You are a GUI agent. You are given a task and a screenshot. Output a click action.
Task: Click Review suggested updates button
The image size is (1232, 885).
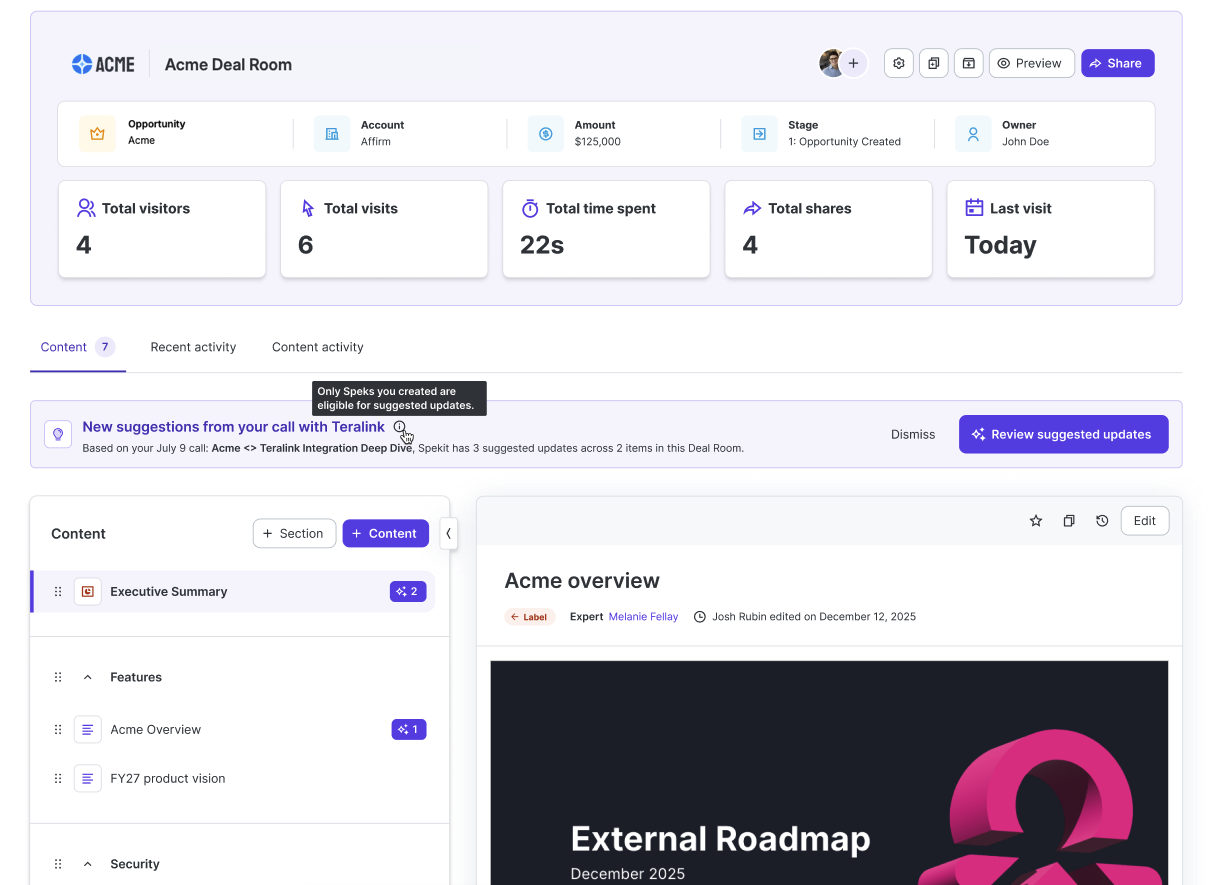[x=1064, y=434]
